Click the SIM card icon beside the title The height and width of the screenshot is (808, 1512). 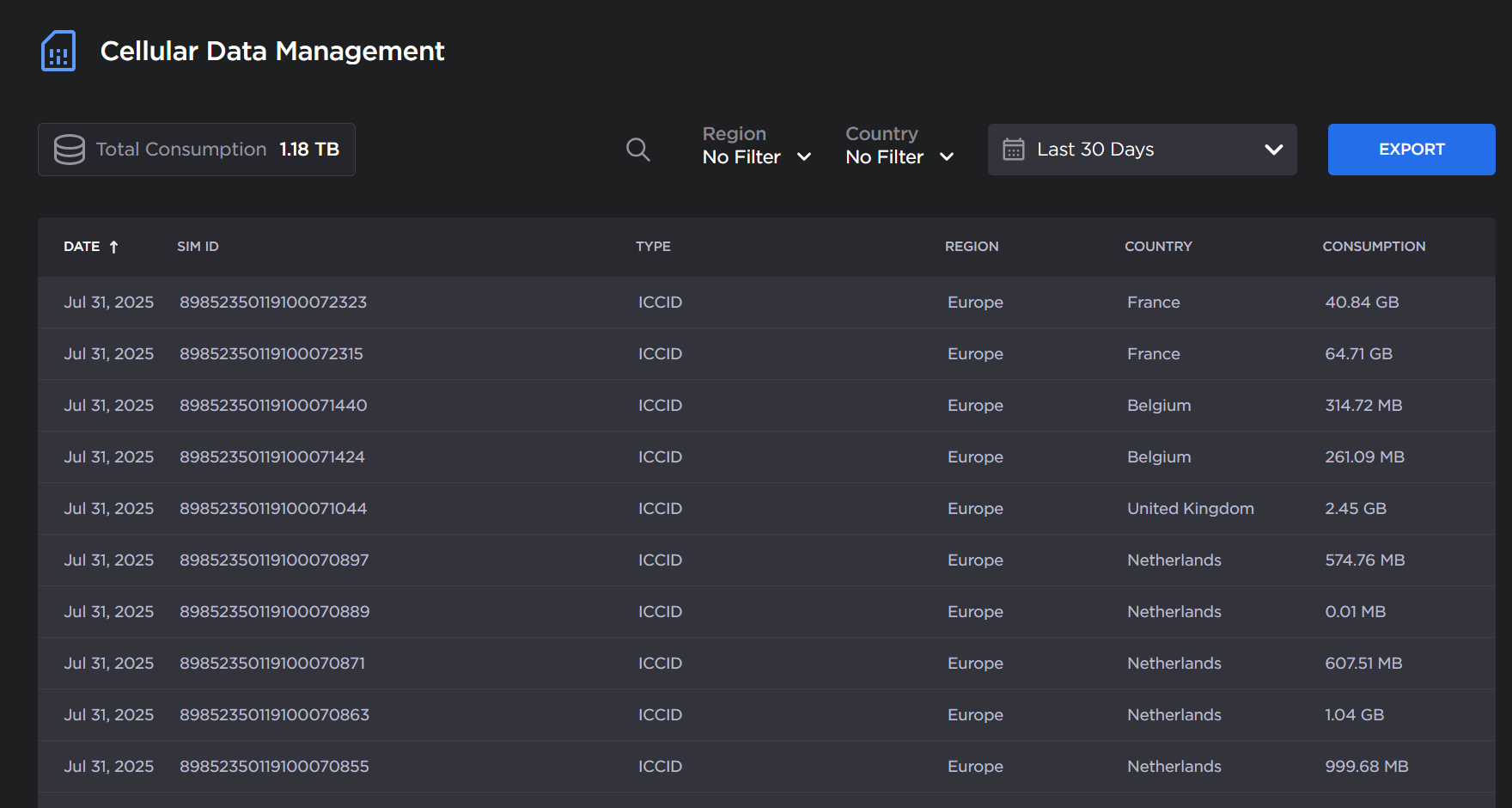pos(58,51)
